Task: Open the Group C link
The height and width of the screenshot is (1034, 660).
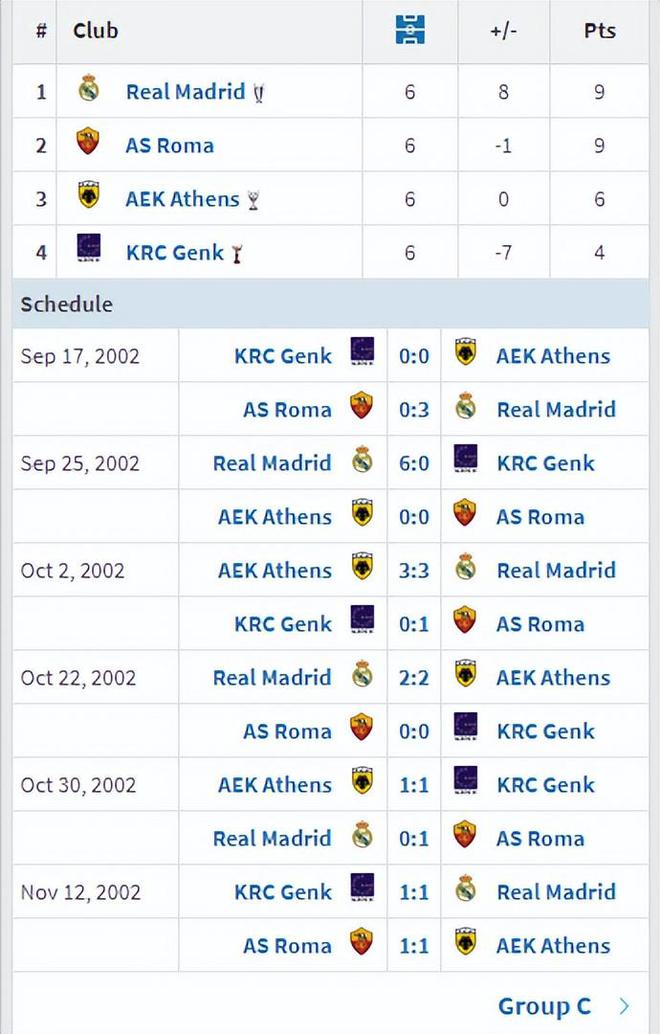Action: coord(544,1006)
